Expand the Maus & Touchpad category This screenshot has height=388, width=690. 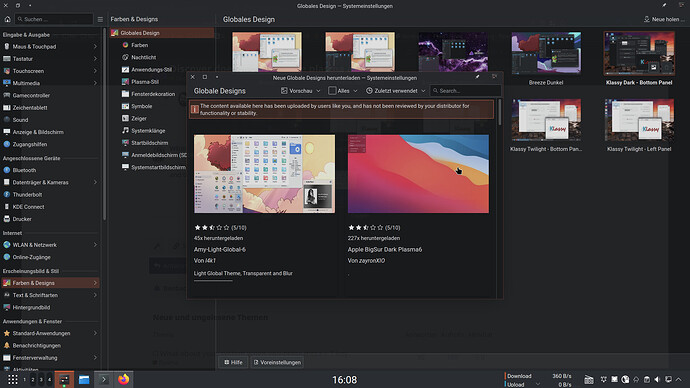[50, 47]
